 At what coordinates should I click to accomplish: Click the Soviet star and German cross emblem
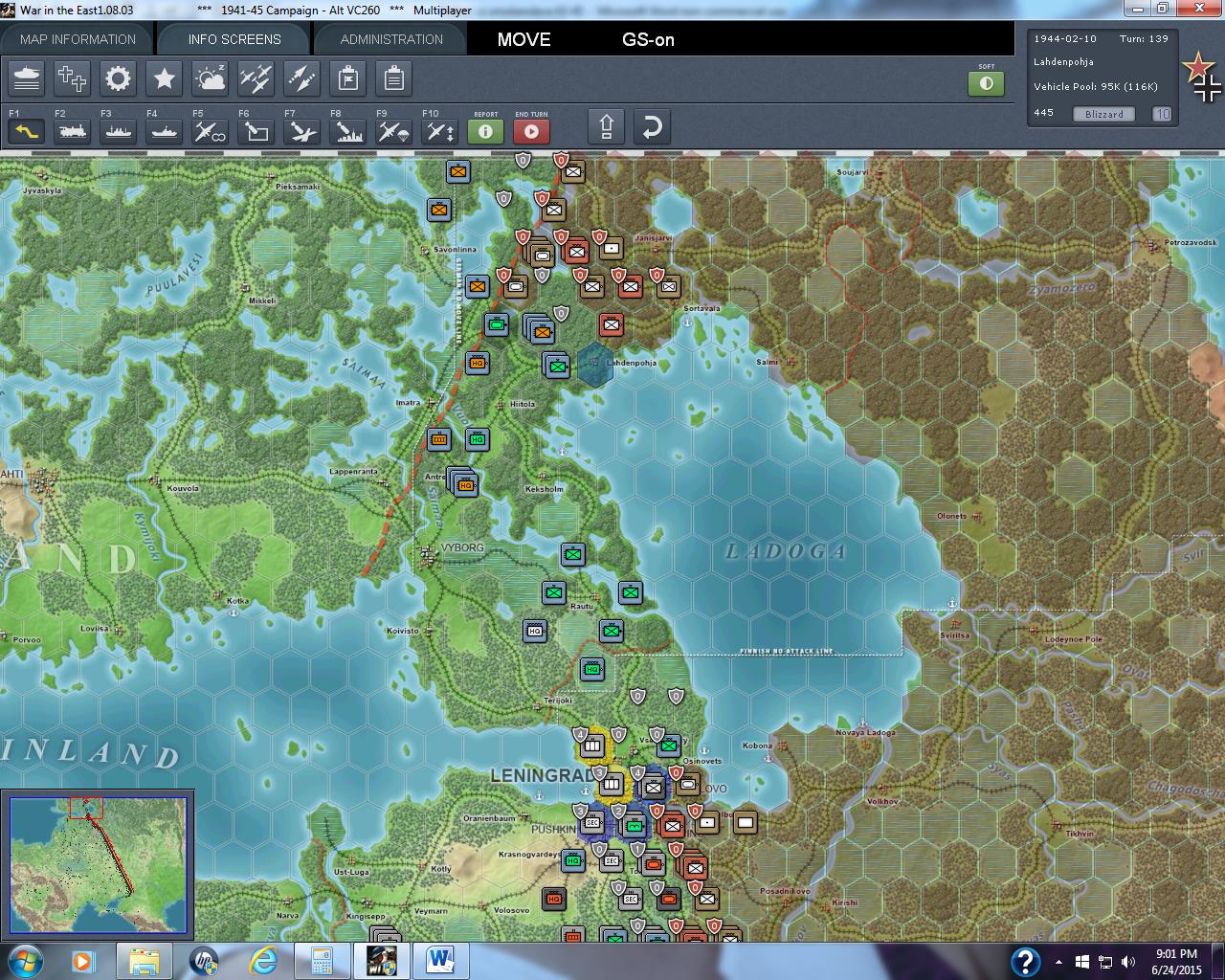[x=1202, y=77]
